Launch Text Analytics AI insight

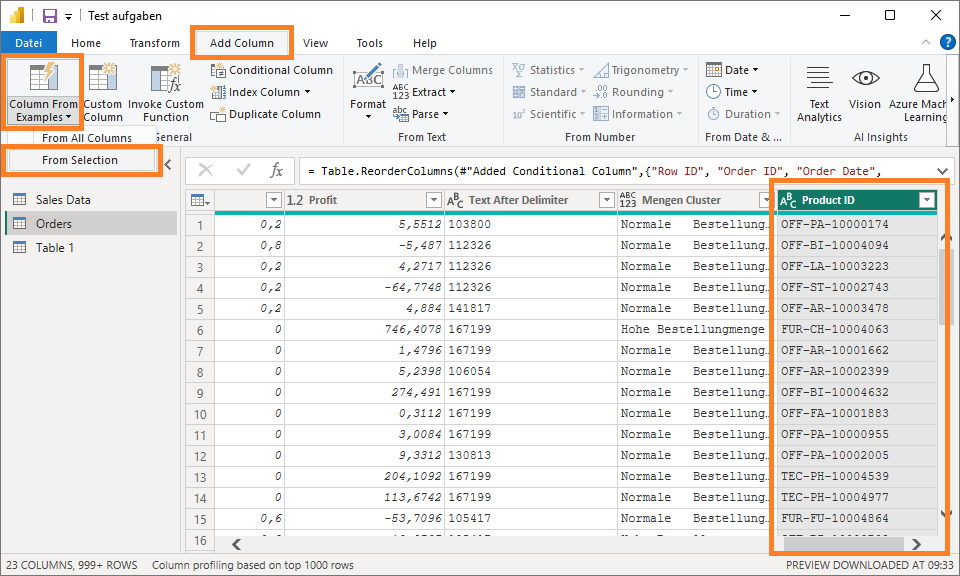[819, 93]
